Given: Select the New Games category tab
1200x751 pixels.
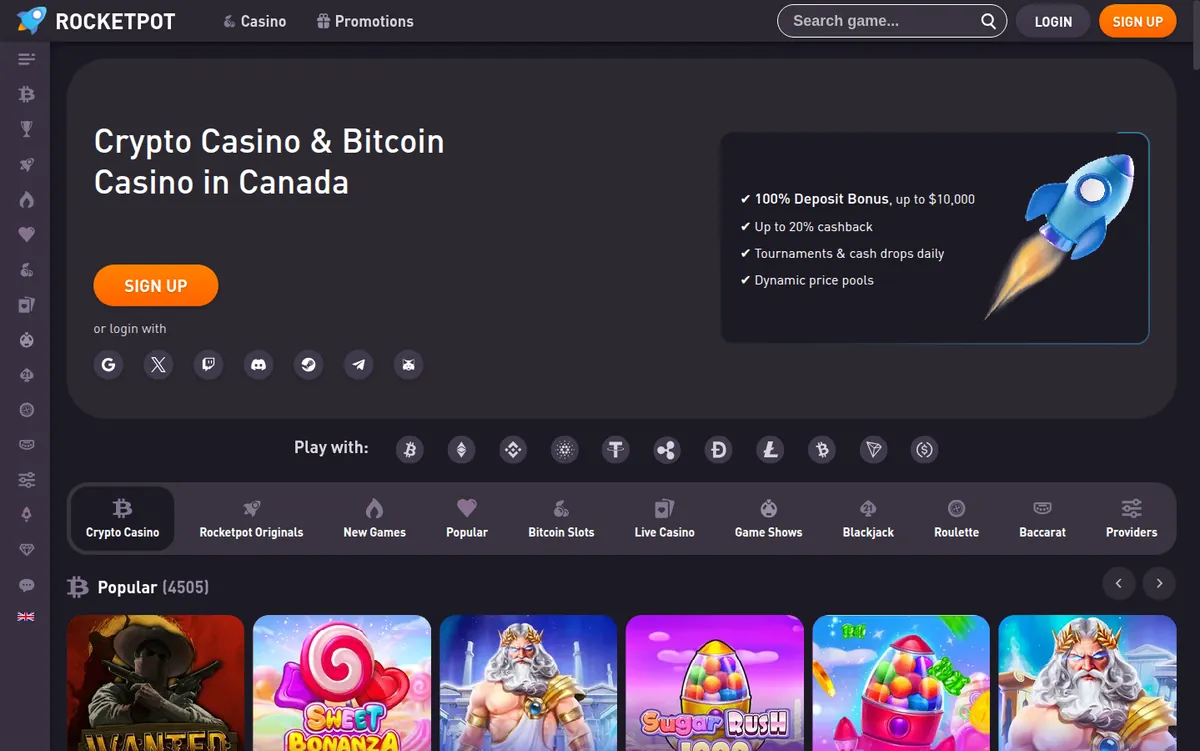Looking at the screenshot, I should coord(375,518).
